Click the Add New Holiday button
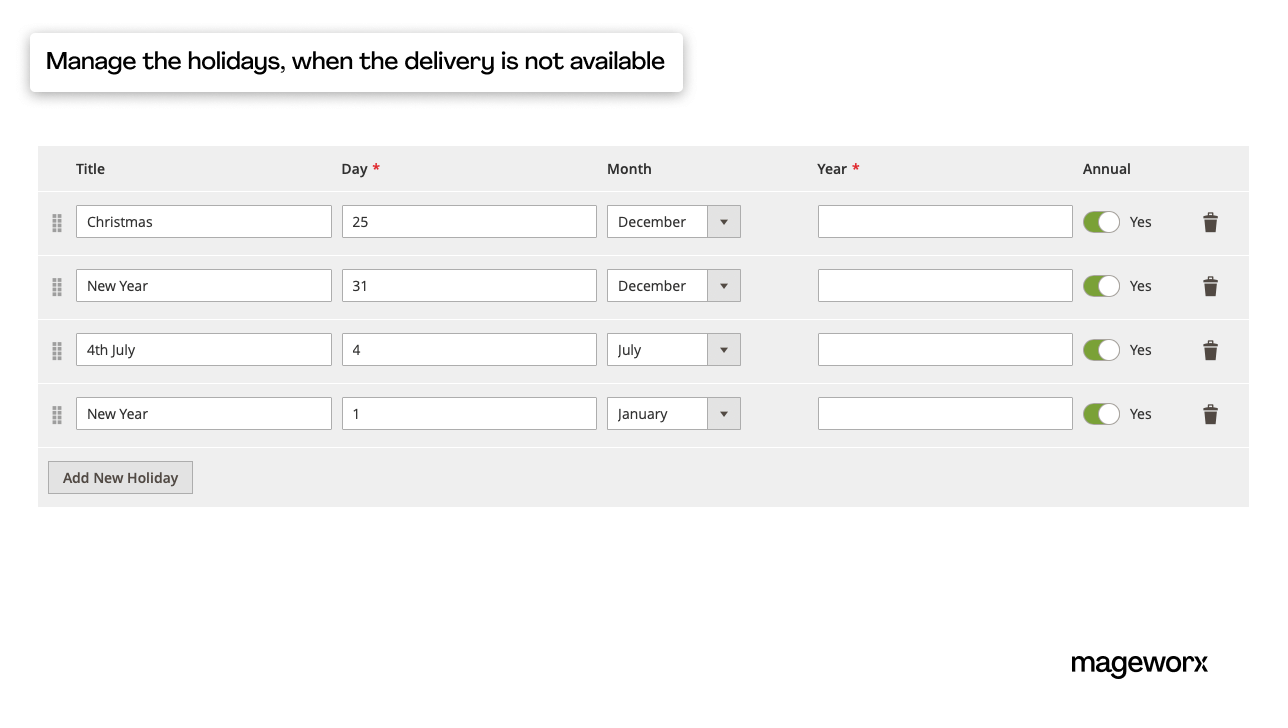Viewport: 1288px width, 728px height. [120, 477]
